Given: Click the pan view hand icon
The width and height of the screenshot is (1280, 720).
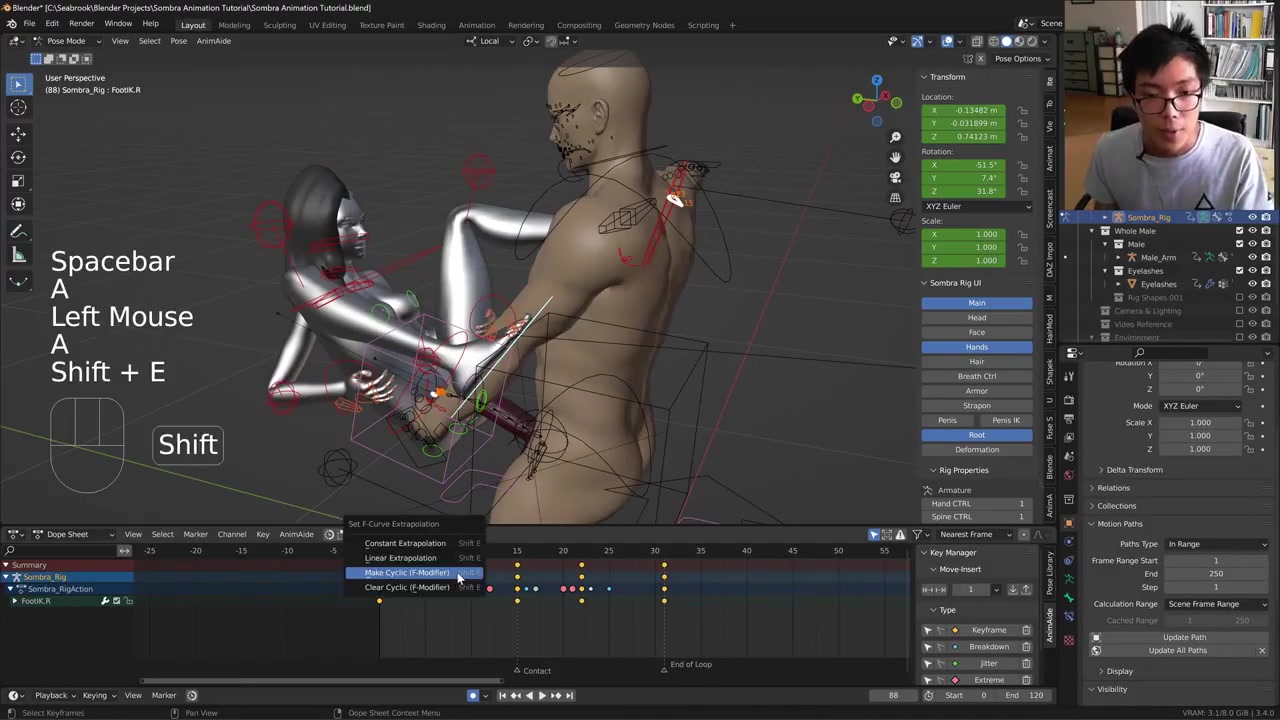Looking at the screenshot, I should 895,157.
